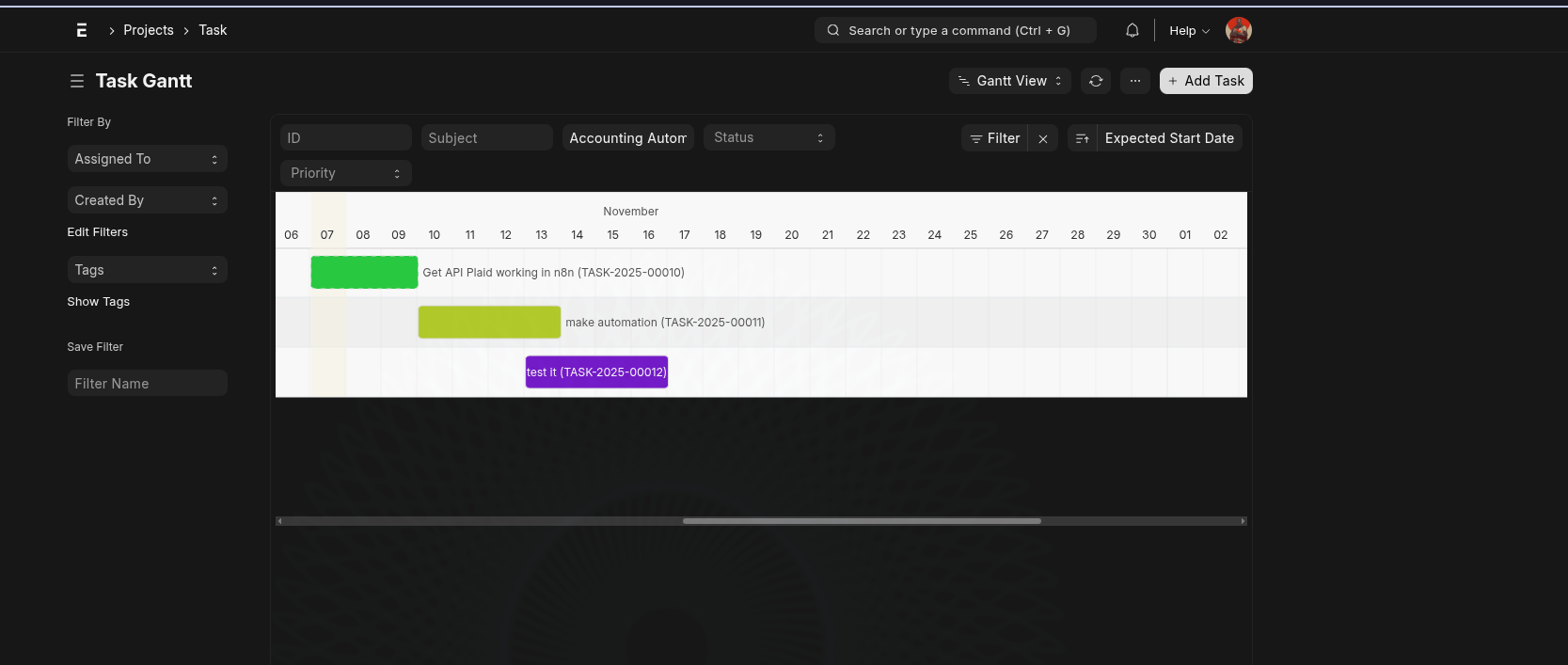
Task: Click the horizontal Gantt scrollbar thumb
Action: coord(862,521)
